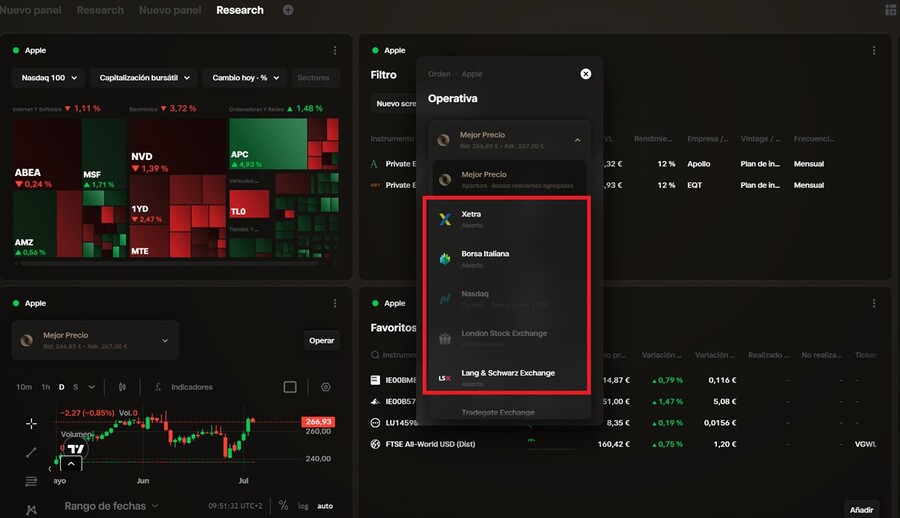The width and height of the screenshot is (900, 518).
Task: Click the VGWL ticker cell
Action: pos(866,444)
